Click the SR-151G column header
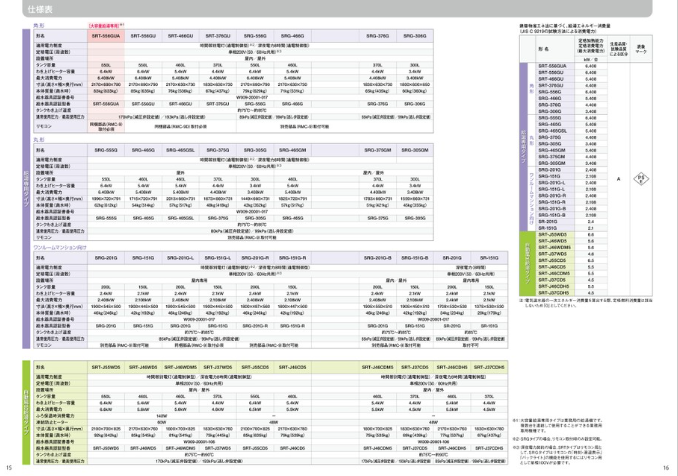 [x=490, y=257]
